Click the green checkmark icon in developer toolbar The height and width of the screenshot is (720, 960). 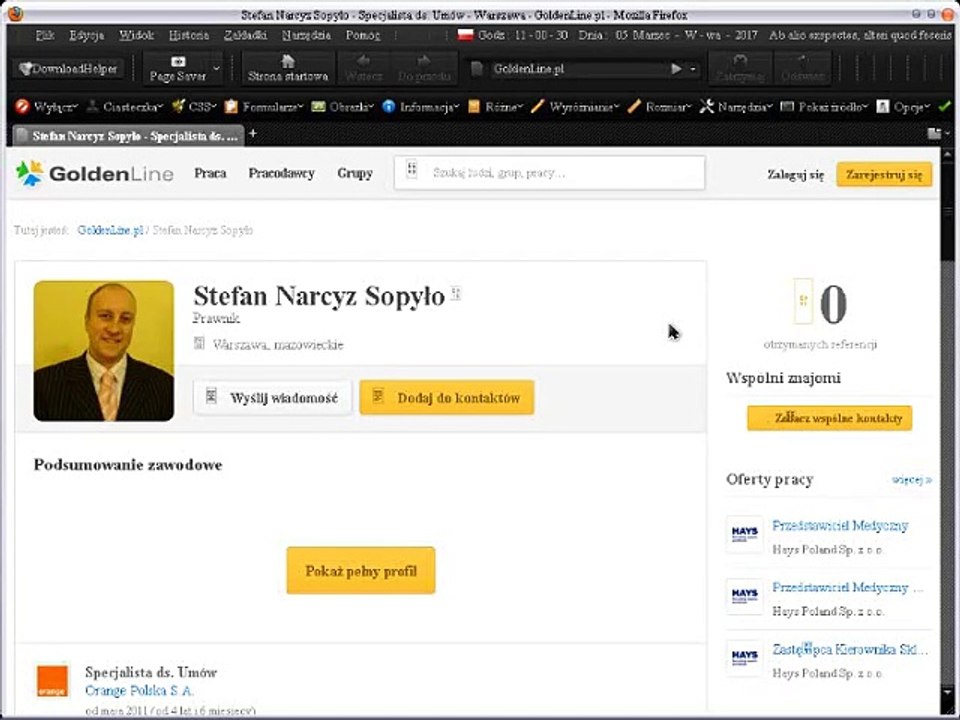coord(945,107)
